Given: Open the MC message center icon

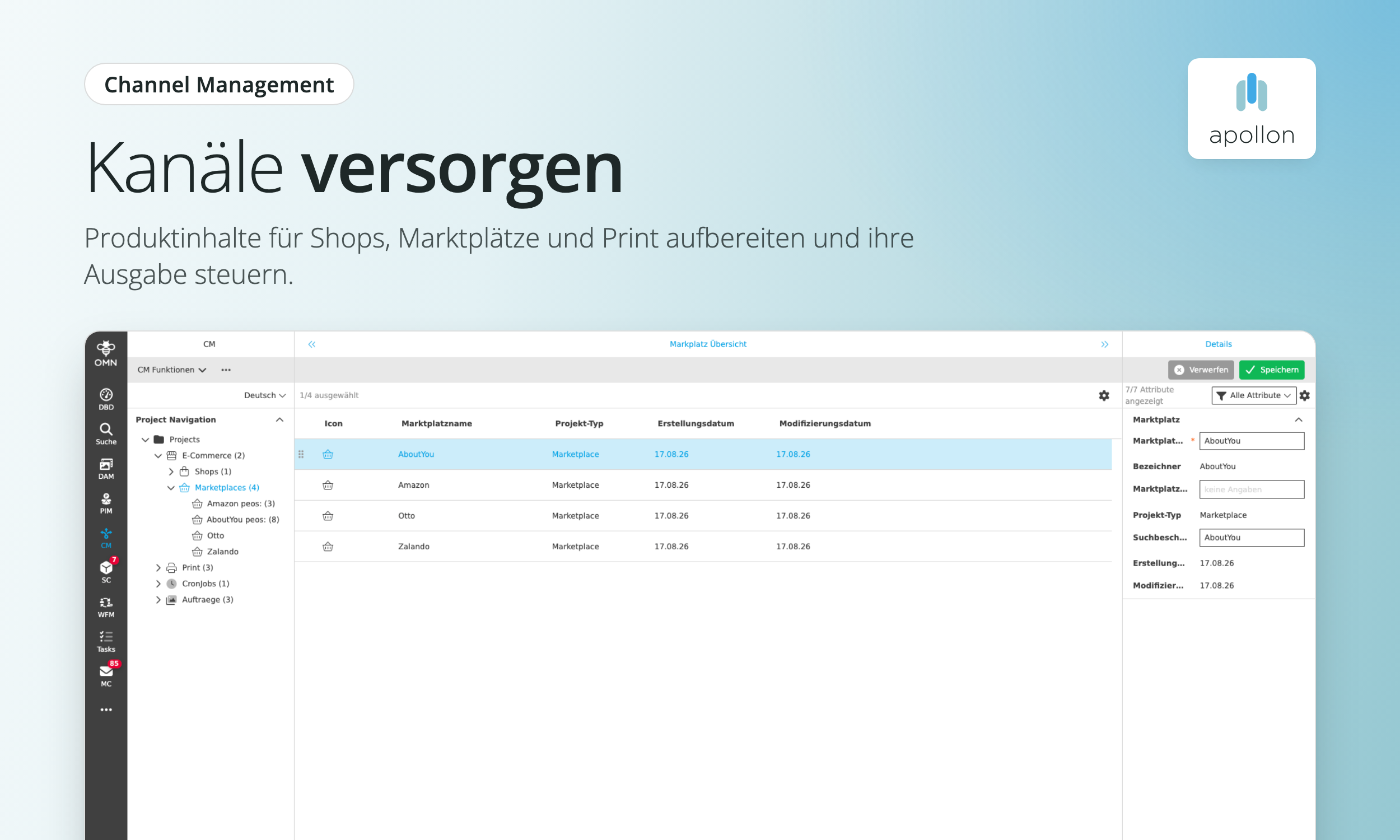Looking at the screenshot, I should (x=106, y=675).
